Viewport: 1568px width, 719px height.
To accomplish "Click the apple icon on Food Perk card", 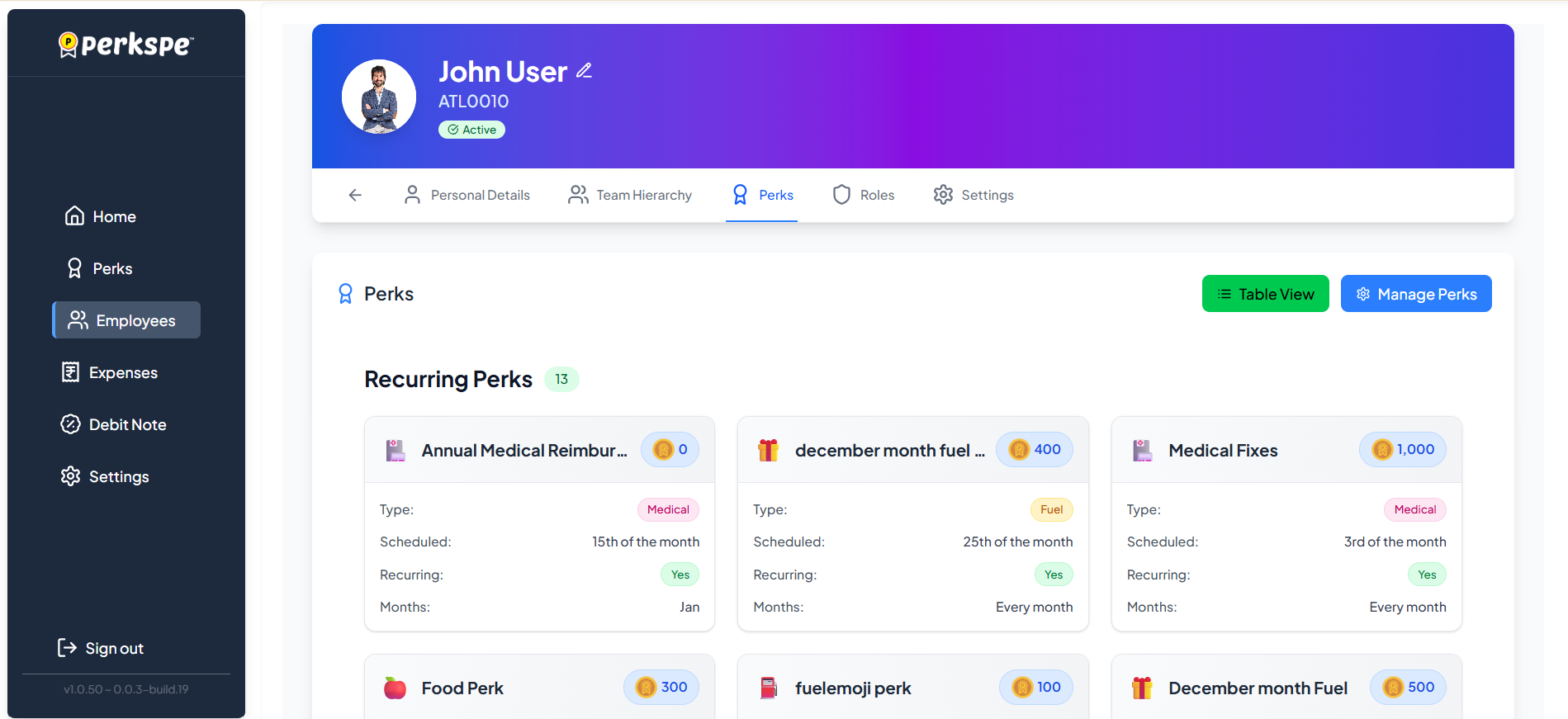I will [395, 688].
